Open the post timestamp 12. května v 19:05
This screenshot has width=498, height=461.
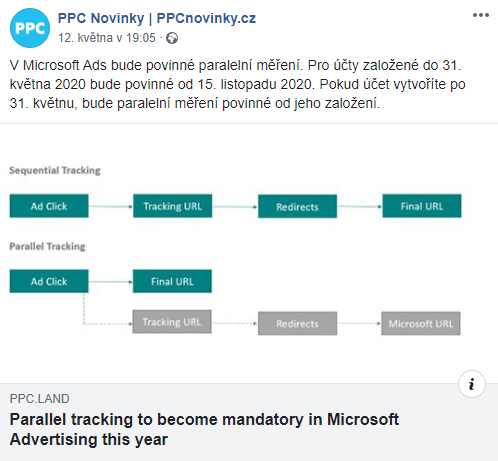(107, 38)
